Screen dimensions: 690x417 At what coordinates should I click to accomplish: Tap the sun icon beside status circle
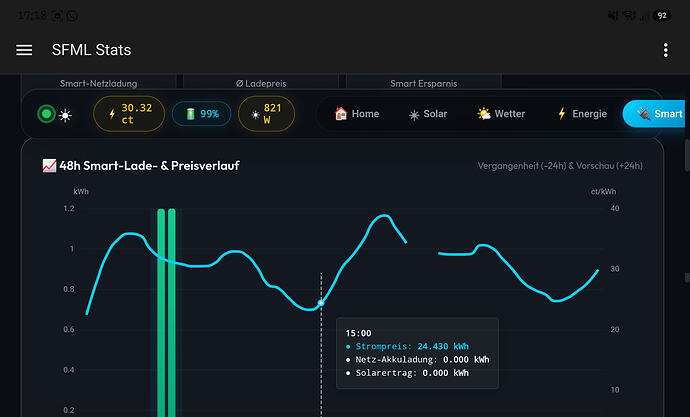tap(65, 116)
